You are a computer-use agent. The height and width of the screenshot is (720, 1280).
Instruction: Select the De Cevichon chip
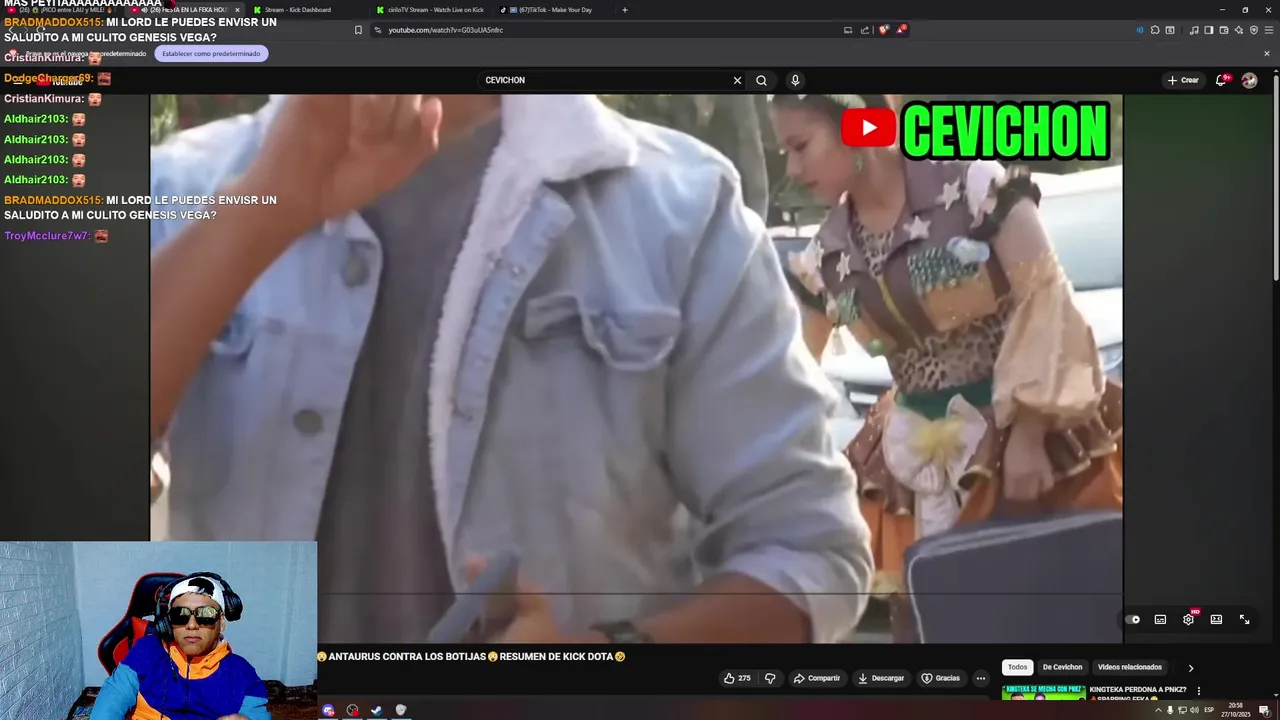(x=1062, y=667)
